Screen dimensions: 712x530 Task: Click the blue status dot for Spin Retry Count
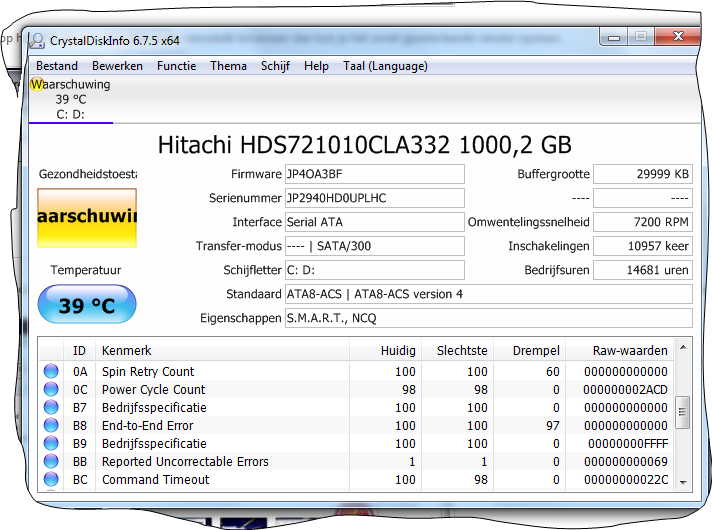(51, 371)
